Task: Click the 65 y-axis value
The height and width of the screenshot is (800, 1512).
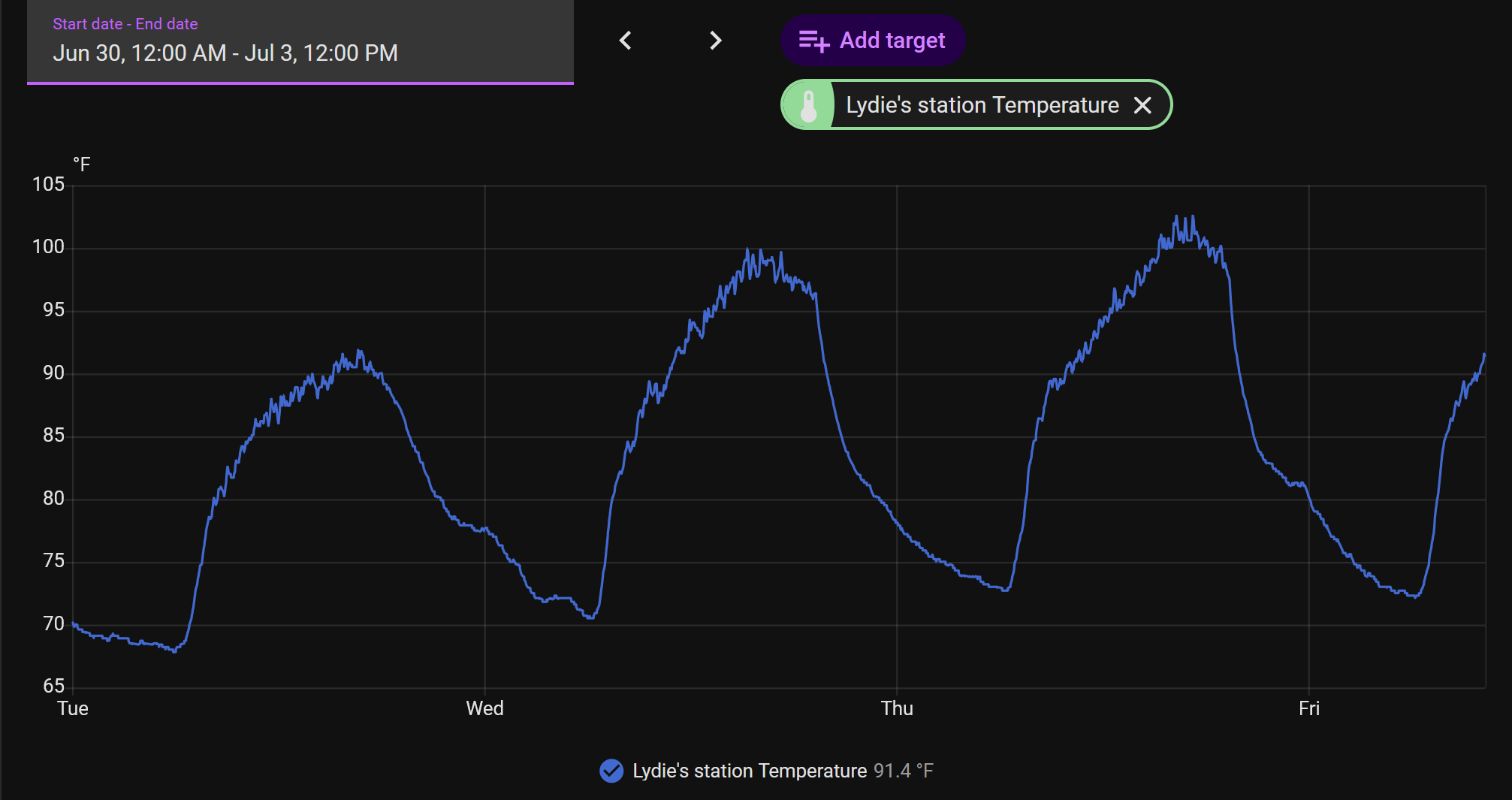Action: [53, 686]
